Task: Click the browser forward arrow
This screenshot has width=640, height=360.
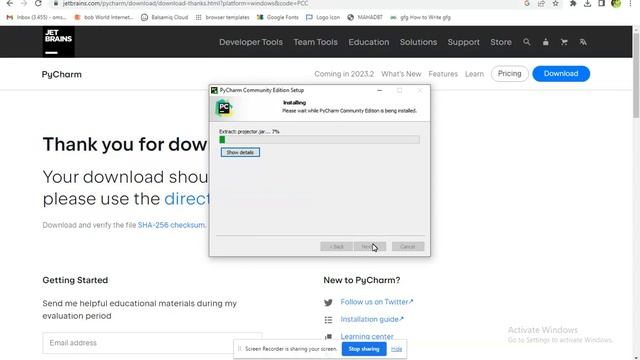Action: point(24,3)
